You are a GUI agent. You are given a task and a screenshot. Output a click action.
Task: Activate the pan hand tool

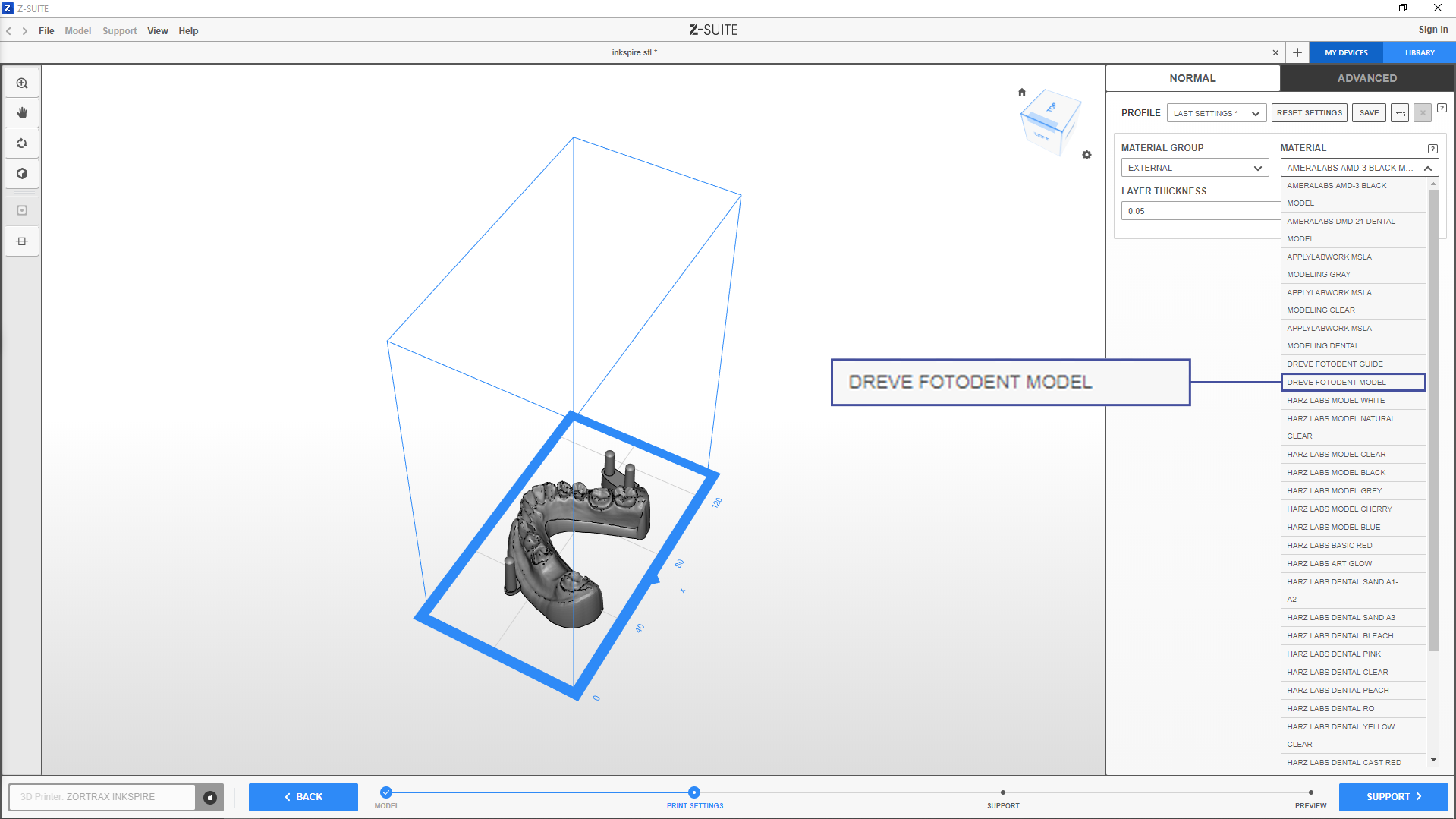click(x=22, y=113)
